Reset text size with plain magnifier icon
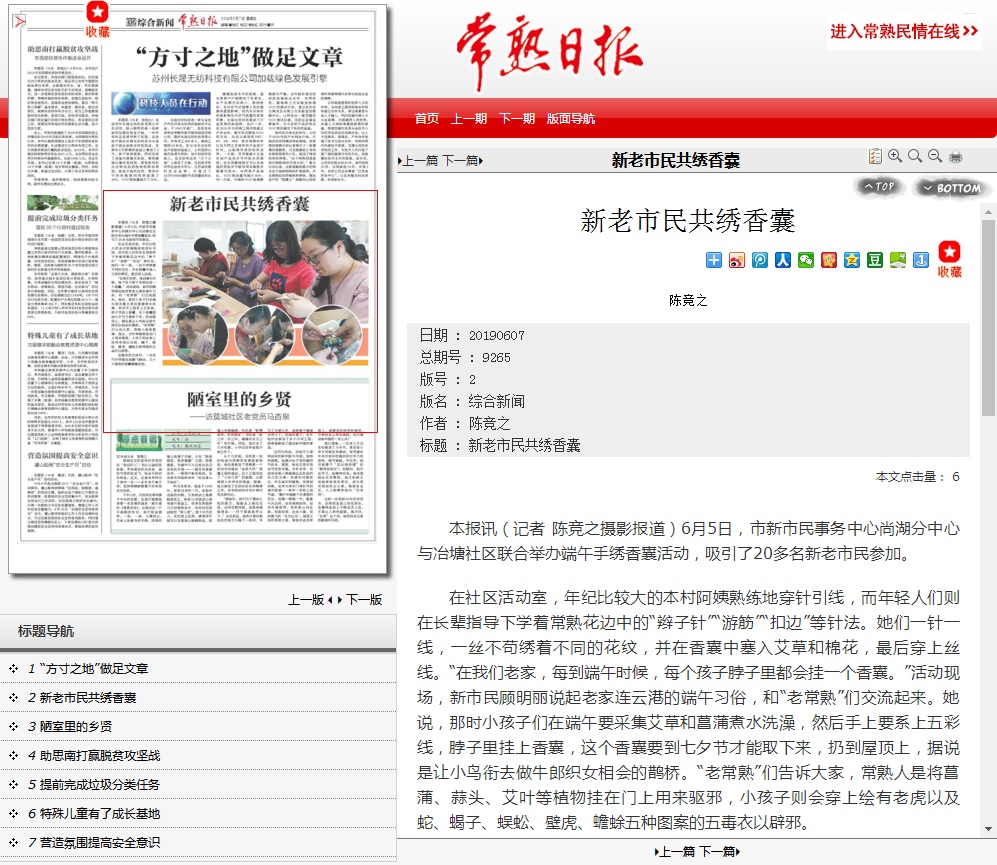997x865 pixels. pos(914,156)
